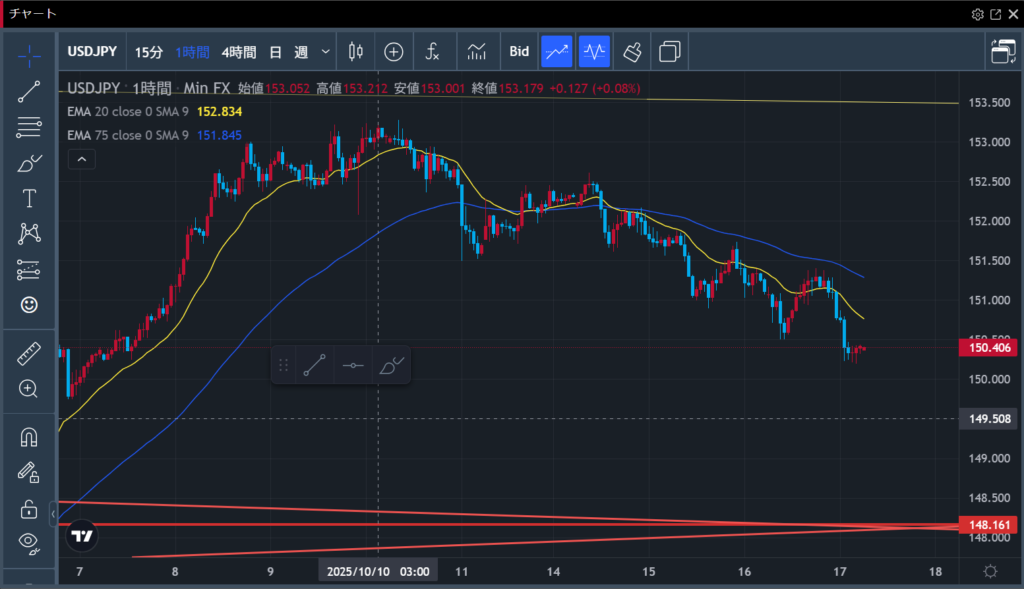Switch to the 4時間 timeframe
The height and width of the screenshot is (589, 1024).
pos(238,51)
